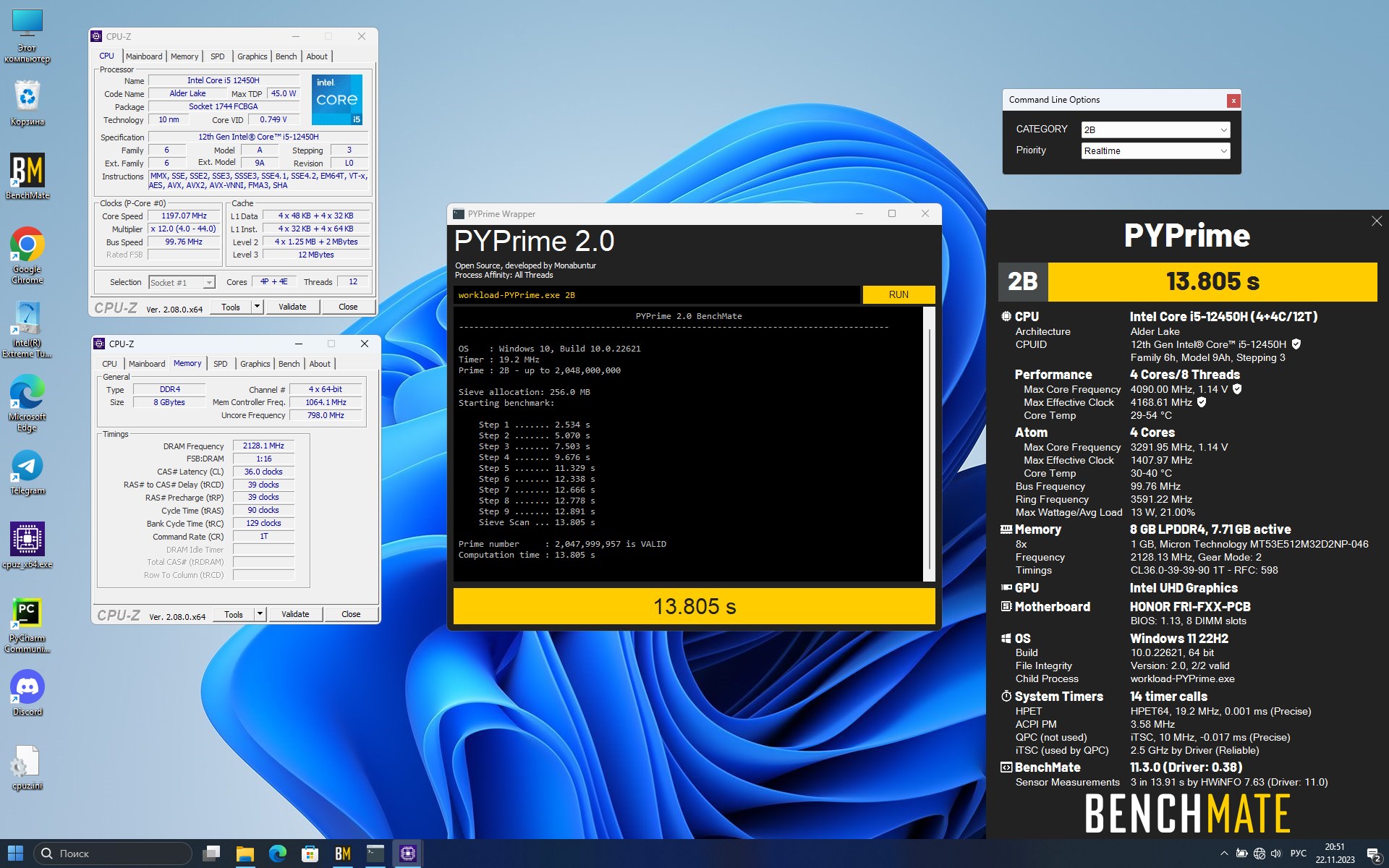Launch PyCharm Community desktop shortcut
1389x868 pixels.
click(x=27, y=625)
